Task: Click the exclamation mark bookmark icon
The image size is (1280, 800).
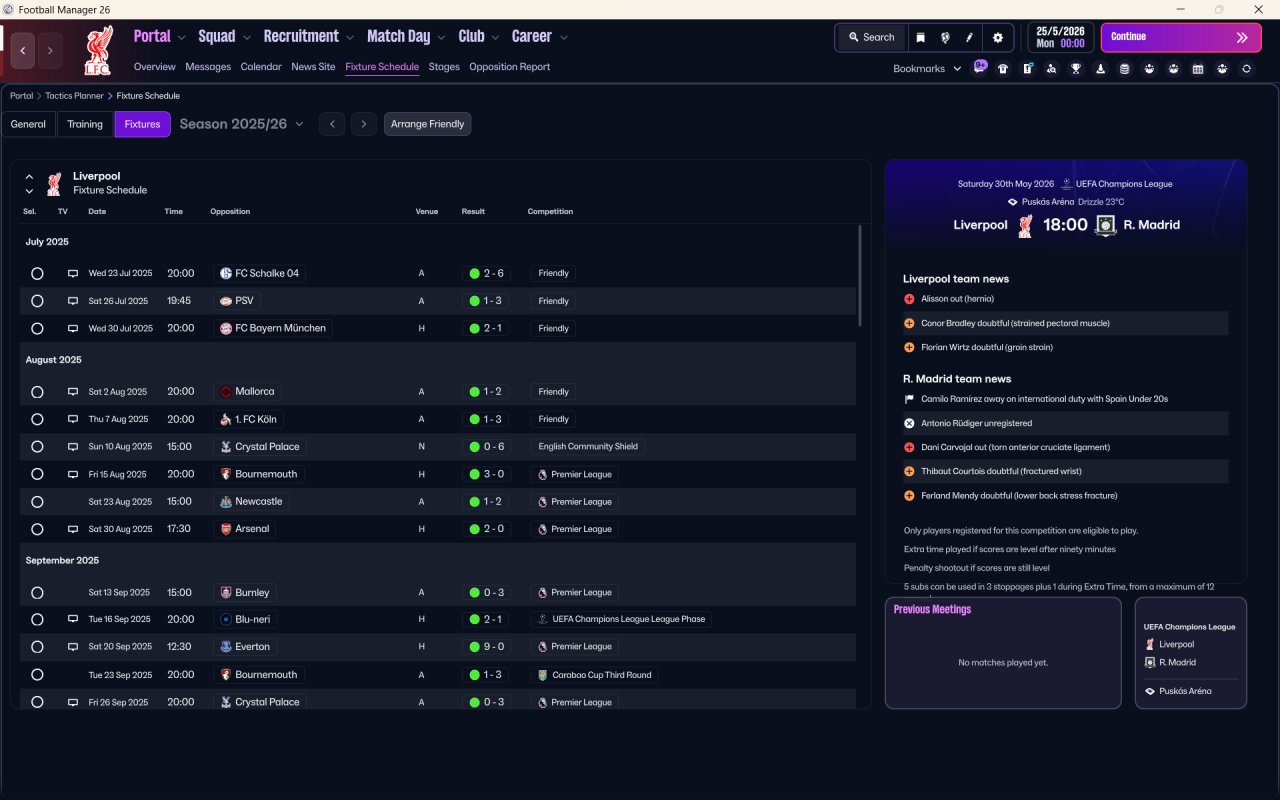Action: click(x=1027, y=69)
